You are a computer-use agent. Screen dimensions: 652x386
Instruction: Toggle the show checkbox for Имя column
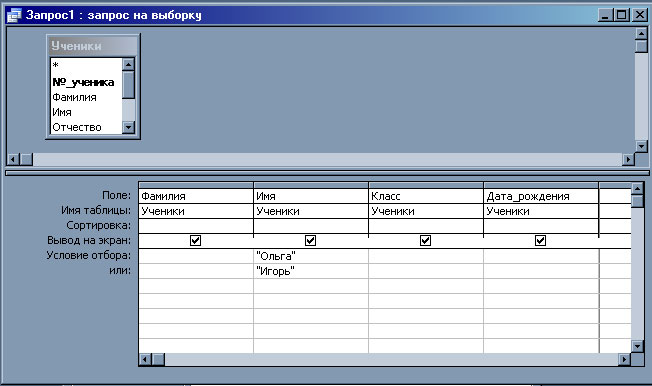click(311, 240)
